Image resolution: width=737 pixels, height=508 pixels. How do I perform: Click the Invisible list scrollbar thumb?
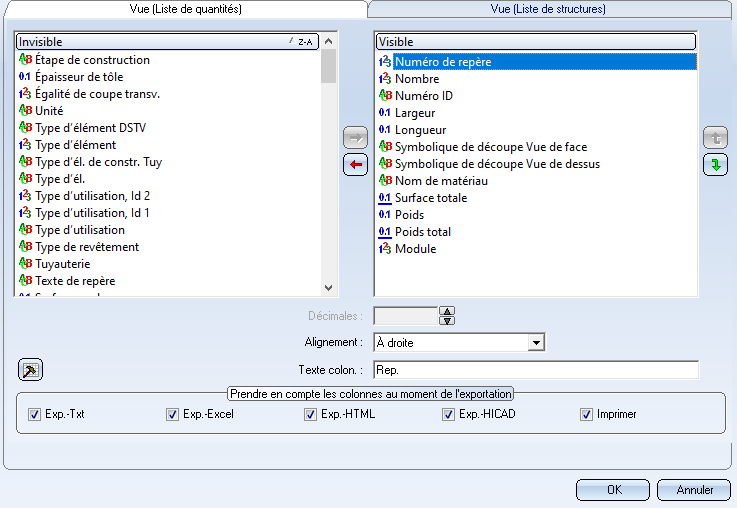click(329, 66)
